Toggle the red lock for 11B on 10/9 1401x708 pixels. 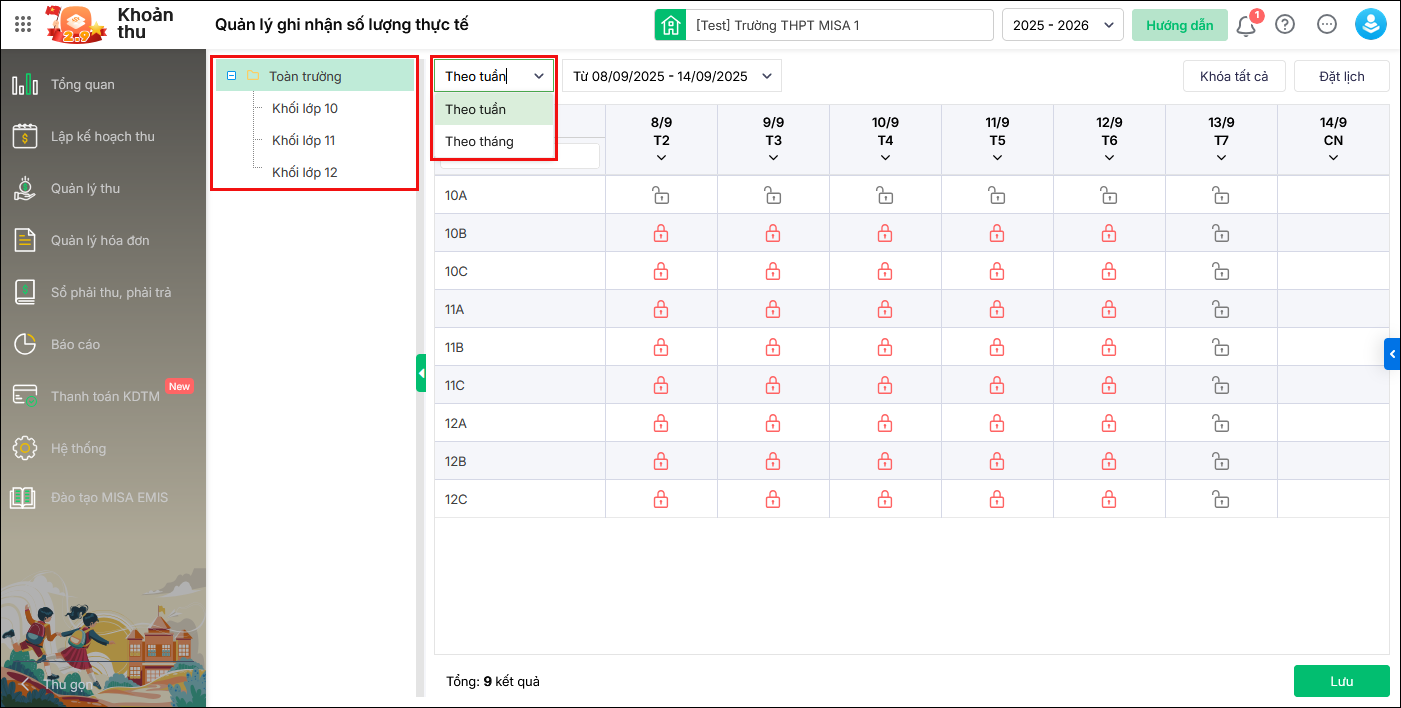pyautogui.click(x=885, y=348)
